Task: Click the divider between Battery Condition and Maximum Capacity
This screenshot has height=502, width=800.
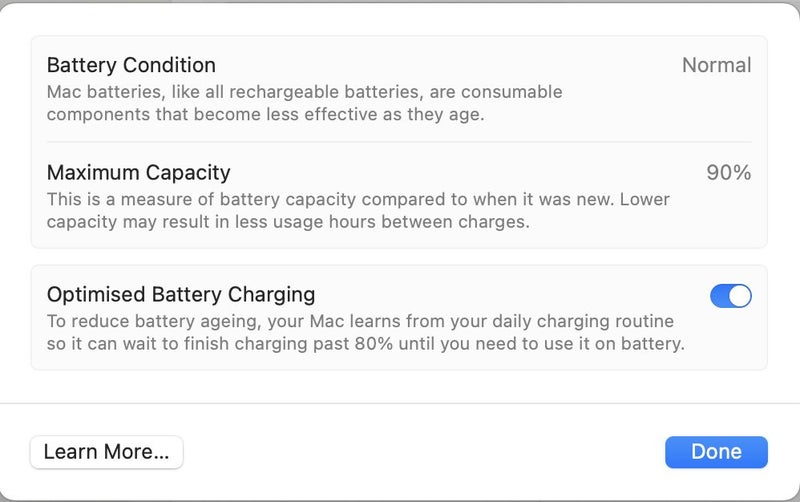Action: [x=399, y=142]
